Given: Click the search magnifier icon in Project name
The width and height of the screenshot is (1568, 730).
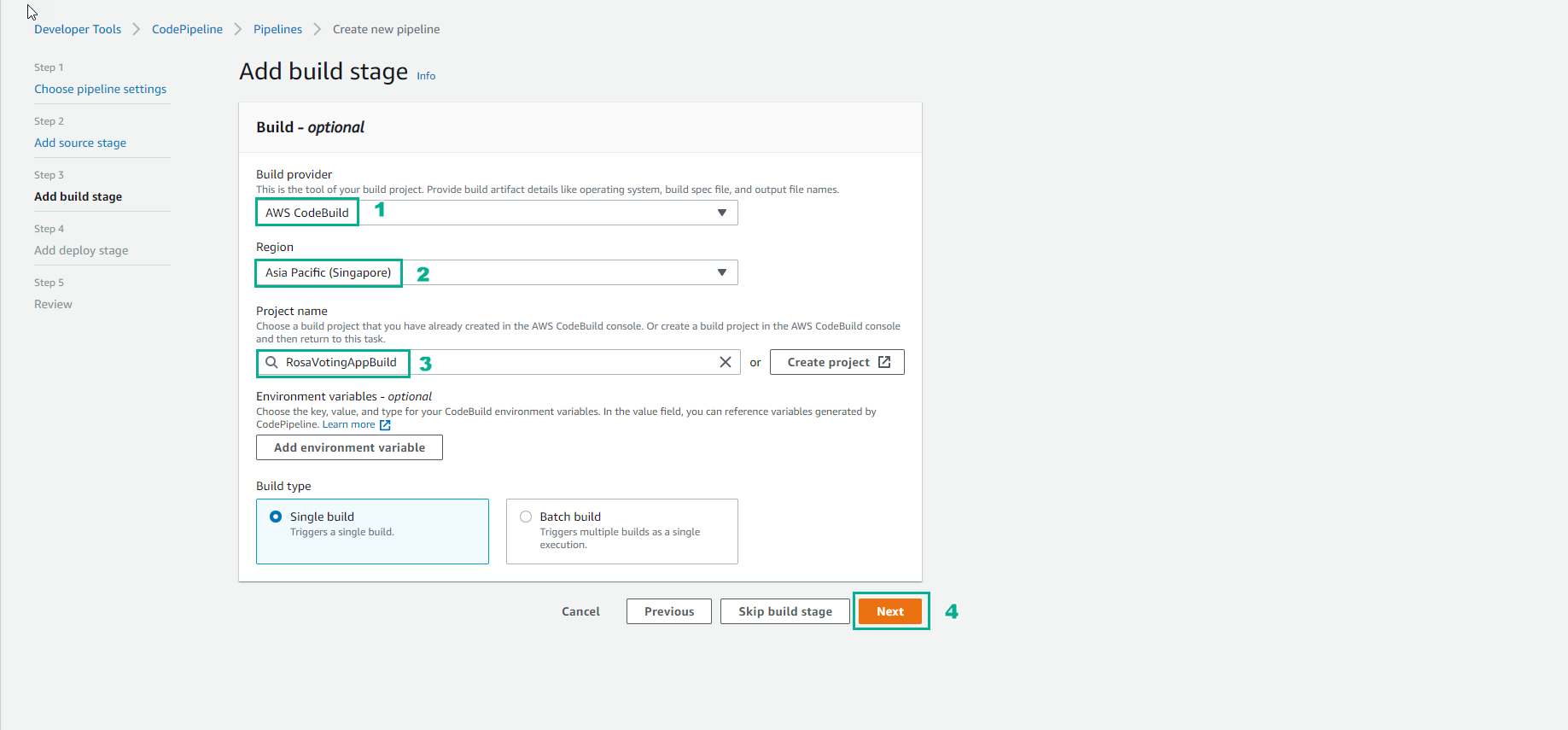Looking at the screenshot, I should click(x=271, y=362).
